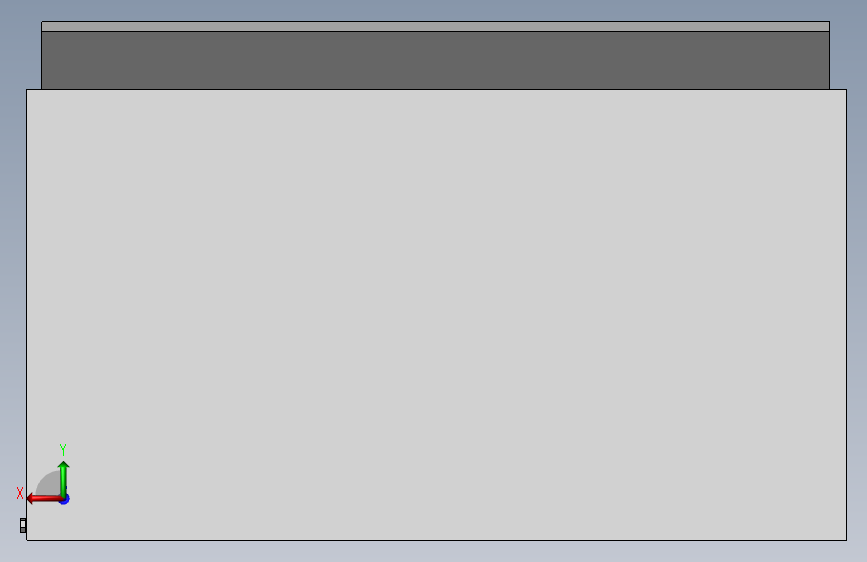Click the green Y axis label

pos(63,450)
